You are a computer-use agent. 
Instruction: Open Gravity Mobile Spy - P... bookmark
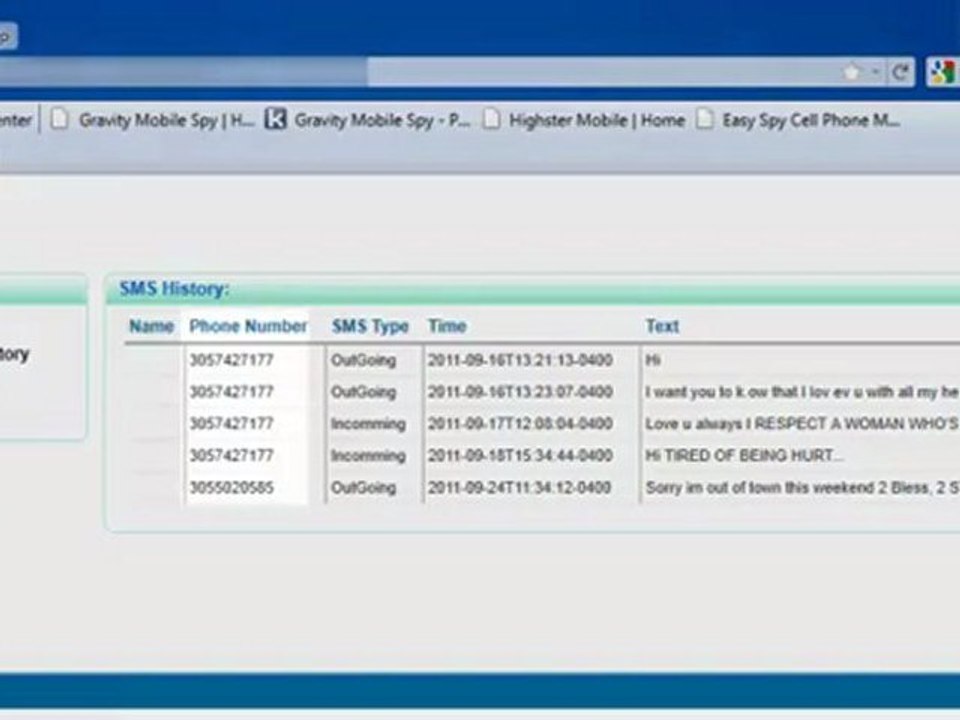tap(382, 121)
